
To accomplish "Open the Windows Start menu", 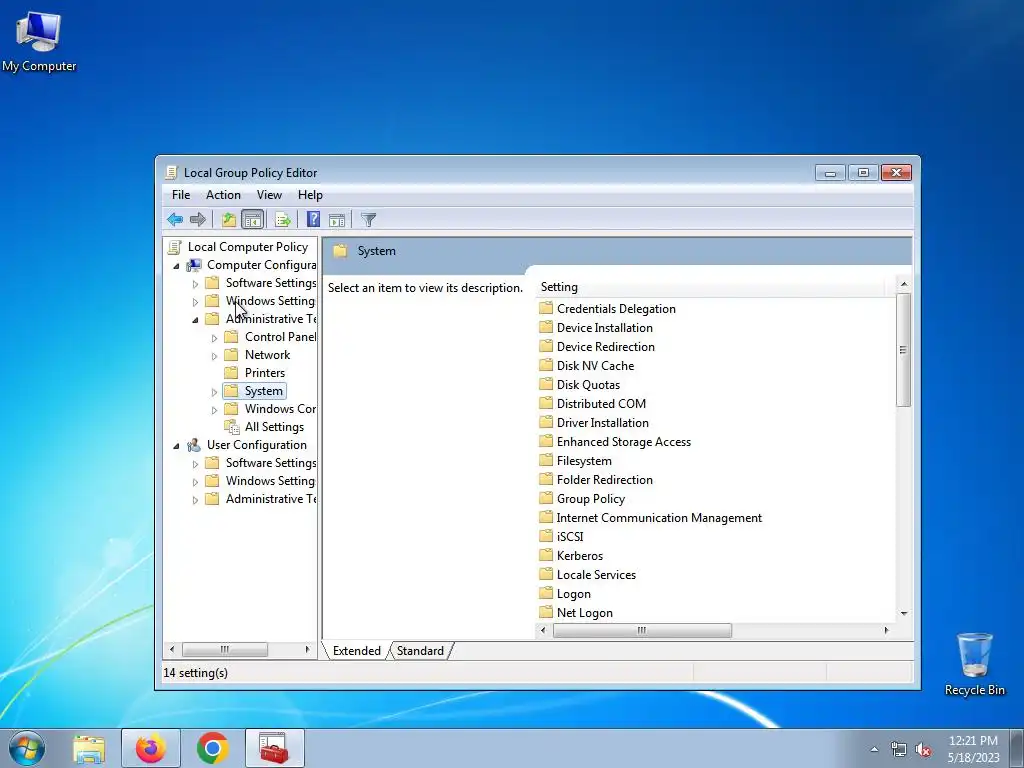I will pos(26,748).
